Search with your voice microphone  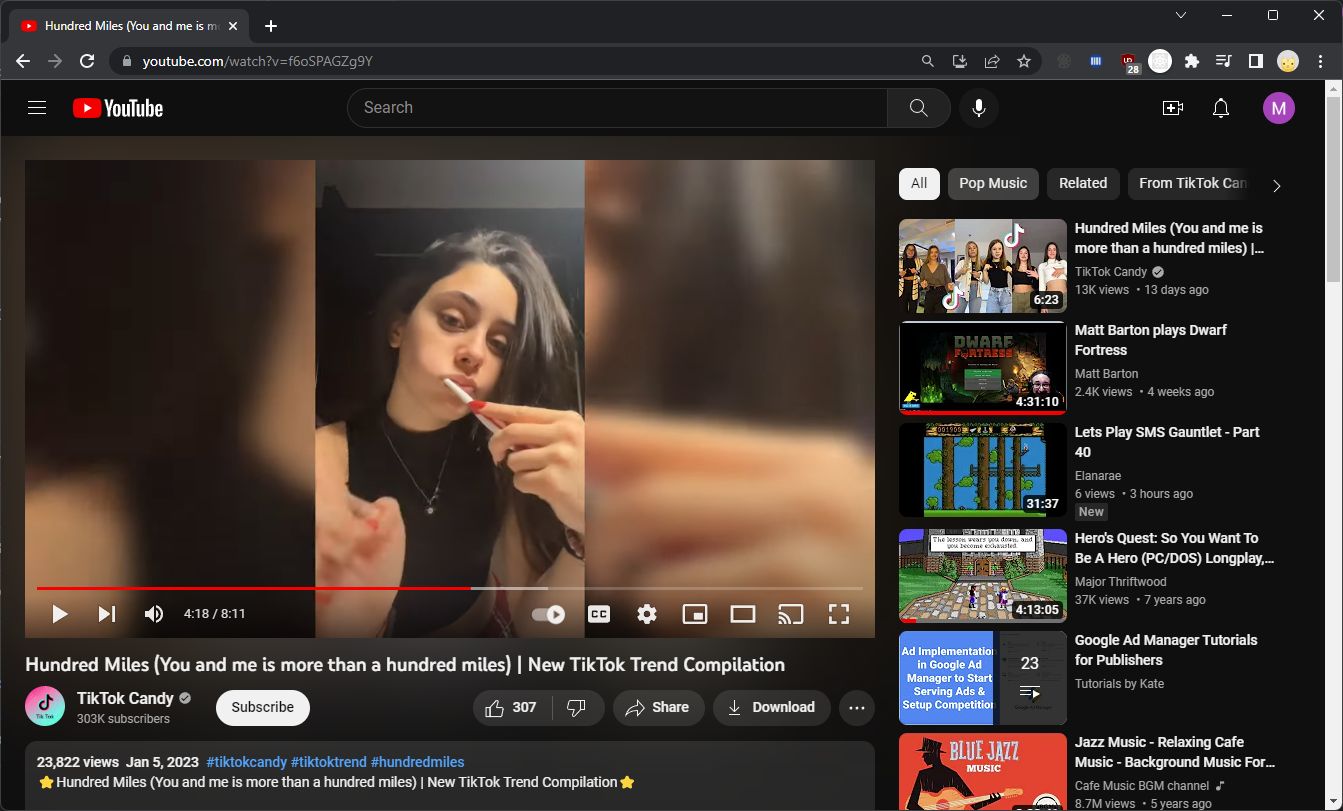tap(979, 108)
